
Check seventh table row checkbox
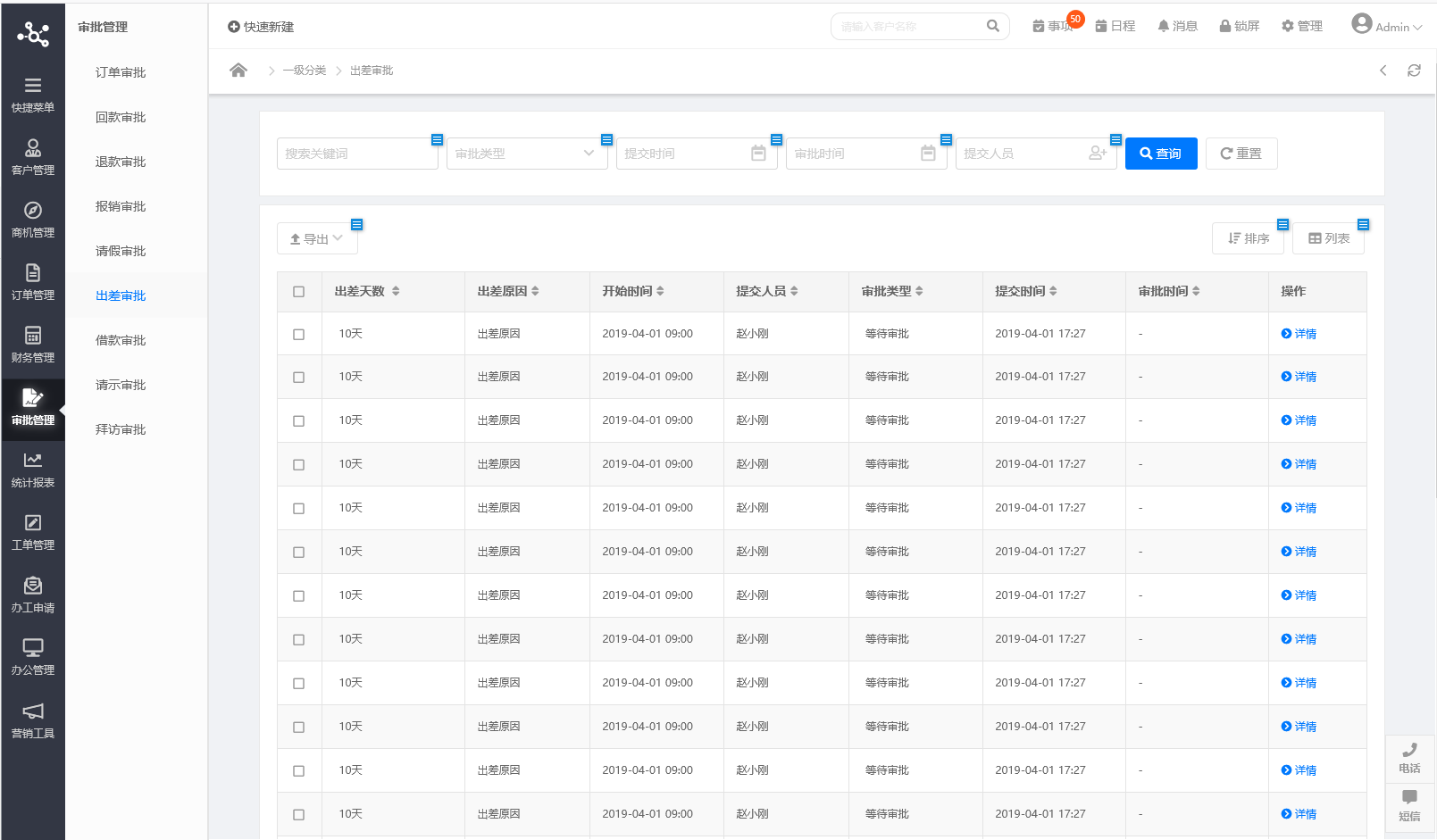click(x=298, y=595)
